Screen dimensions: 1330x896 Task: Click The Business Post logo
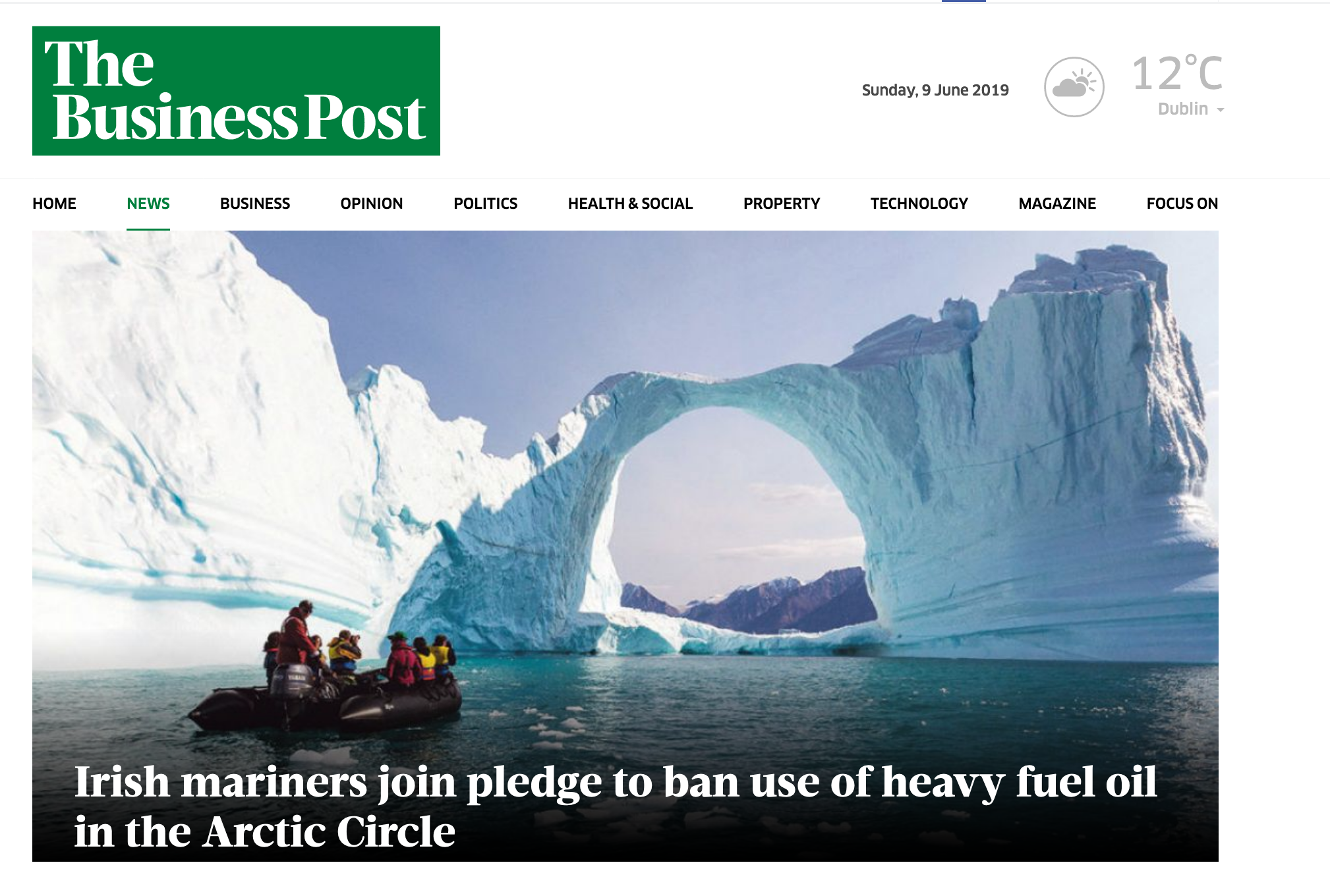(236, 91)
